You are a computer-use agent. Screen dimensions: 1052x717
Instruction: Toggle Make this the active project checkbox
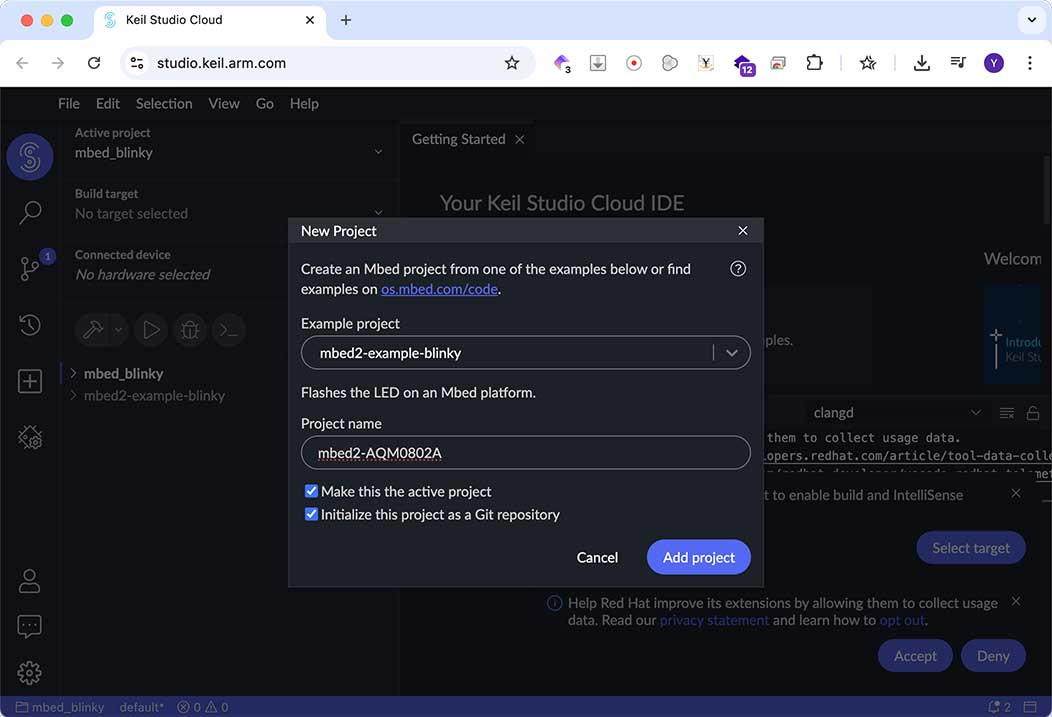[x=311, y=491]
